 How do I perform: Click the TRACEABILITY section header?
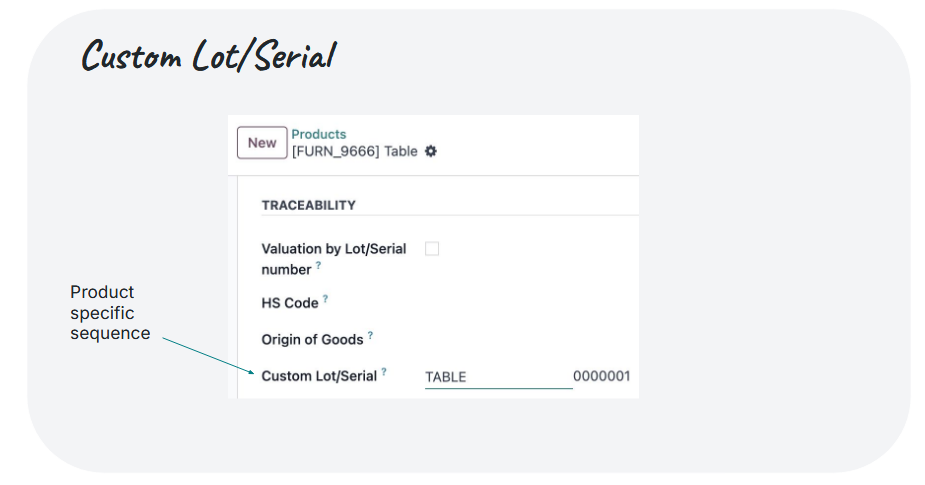click(309, 205)
